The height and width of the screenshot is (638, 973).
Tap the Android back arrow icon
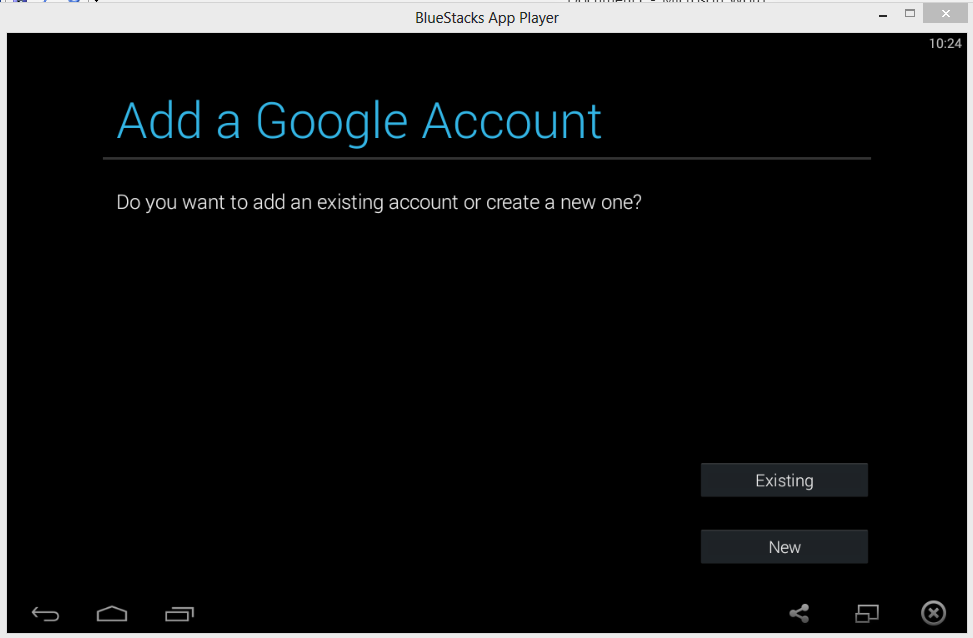click(x=45, y=614)
